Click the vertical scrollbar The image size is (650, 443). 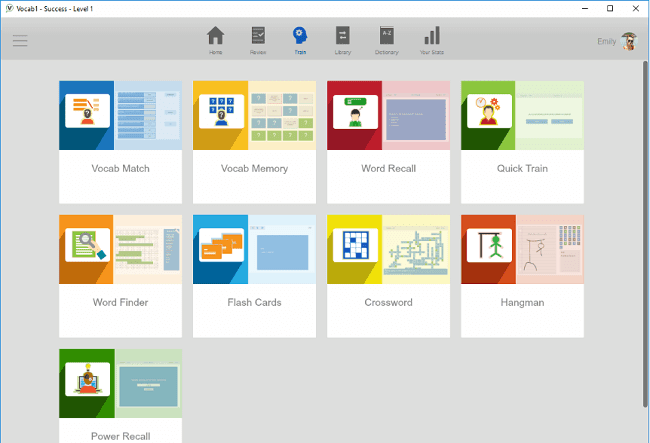click(x=645, y=234)
